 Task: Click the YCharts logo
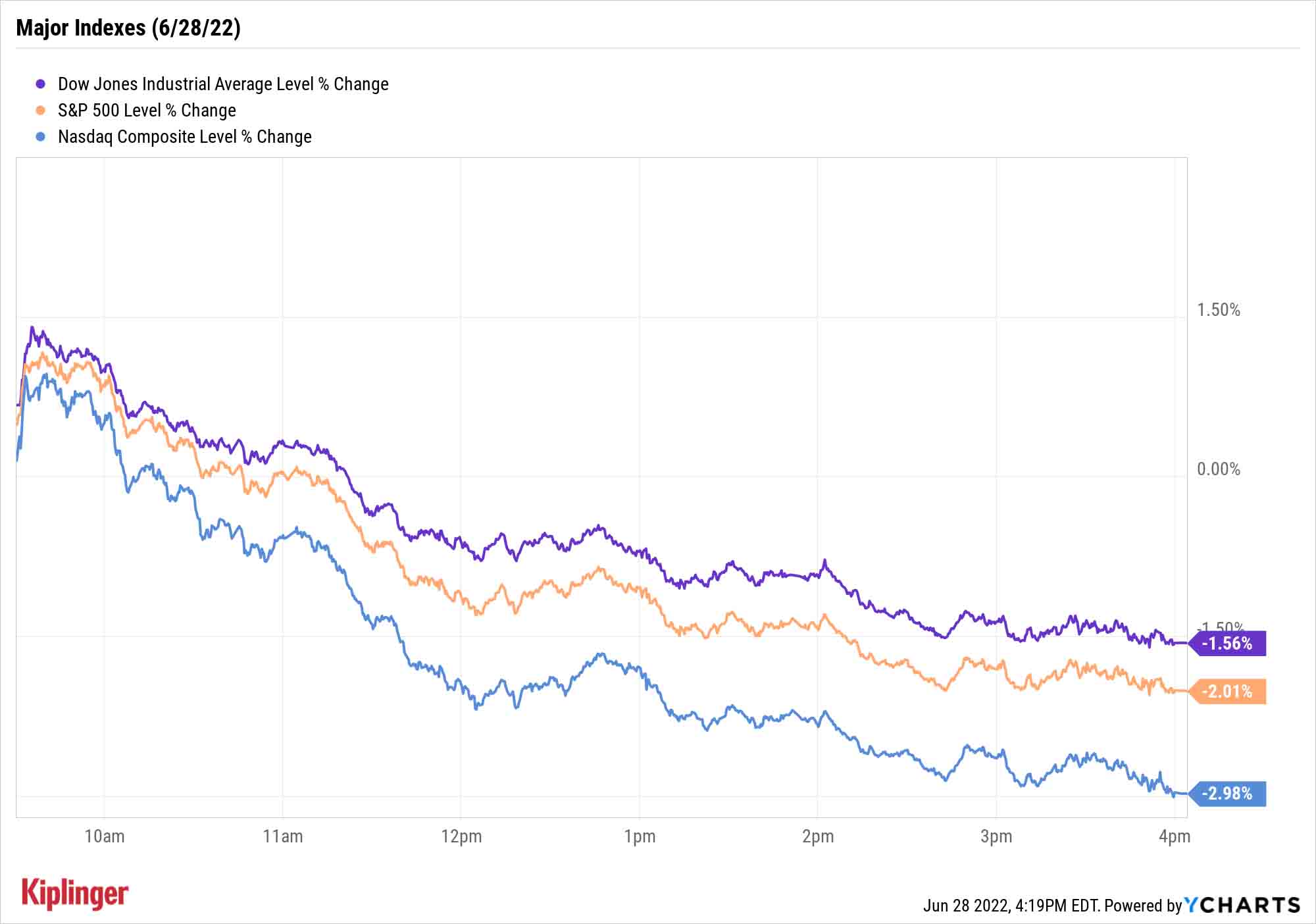click(x=1242, y=905)
